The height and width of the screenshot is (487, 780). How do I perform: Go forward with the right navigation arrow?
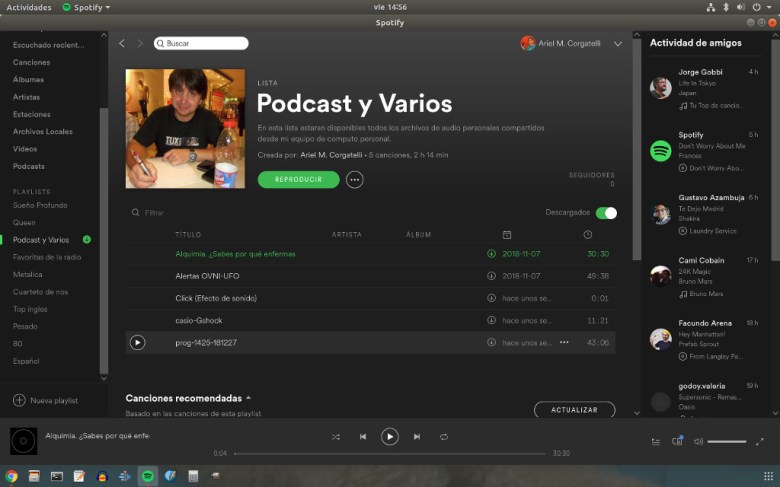coord(140,44)
